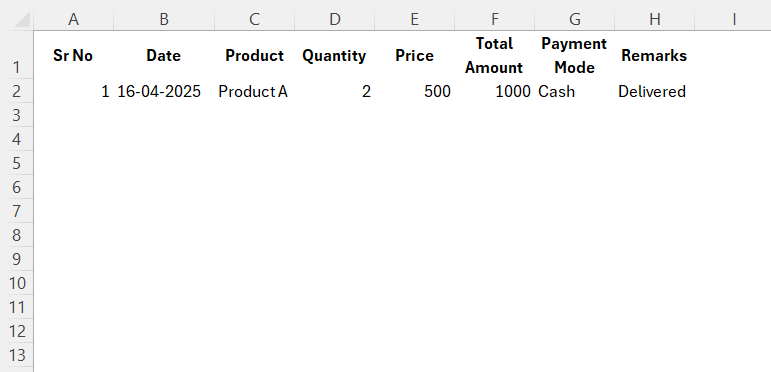The height and width of the screenshot is (372, 771).
Task: Select row 1 header
Action: 17,55
